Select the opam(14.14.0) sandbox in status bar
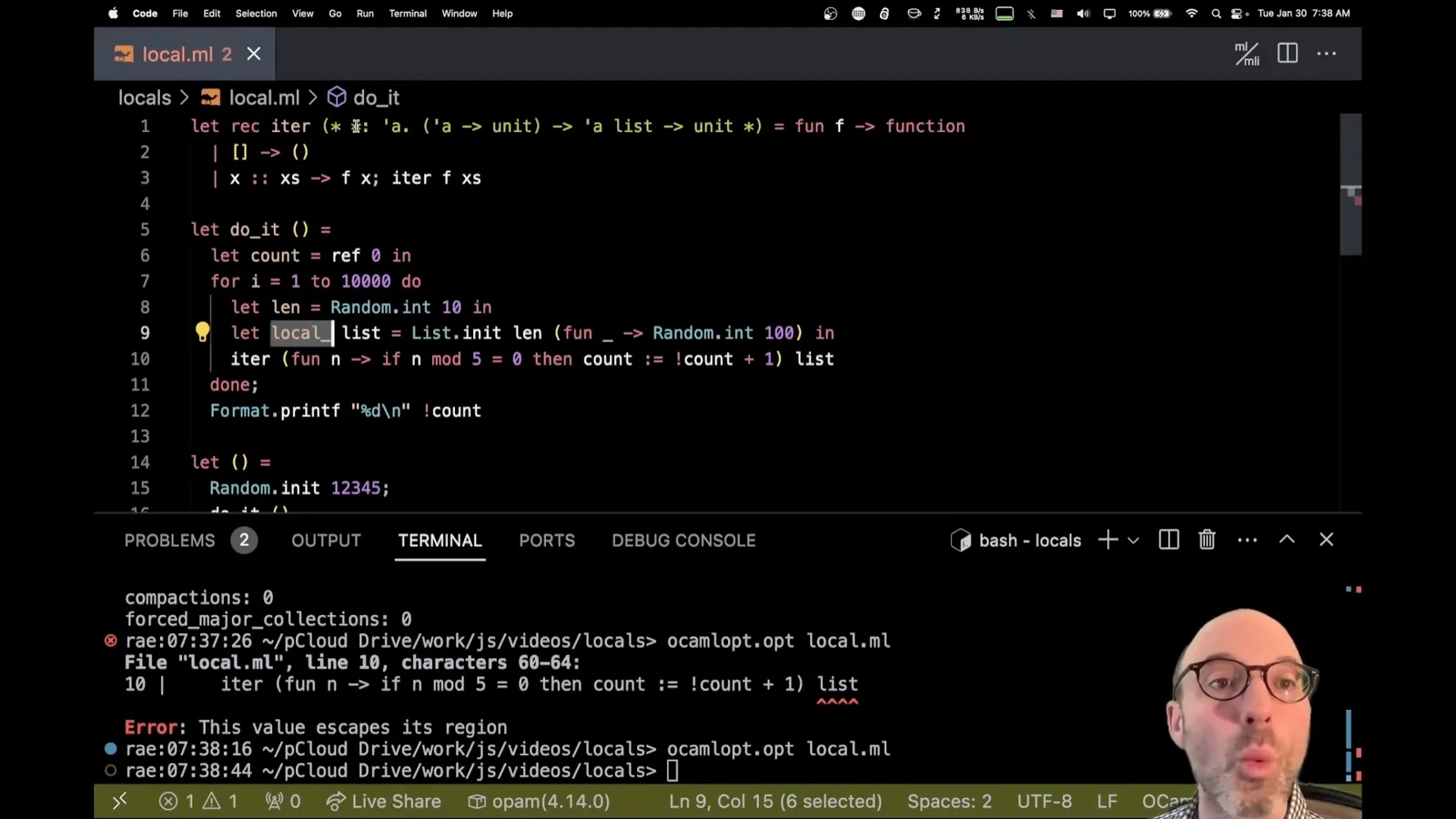The image size is (1456, 819). pyautogui.click(x=539, y=801)
